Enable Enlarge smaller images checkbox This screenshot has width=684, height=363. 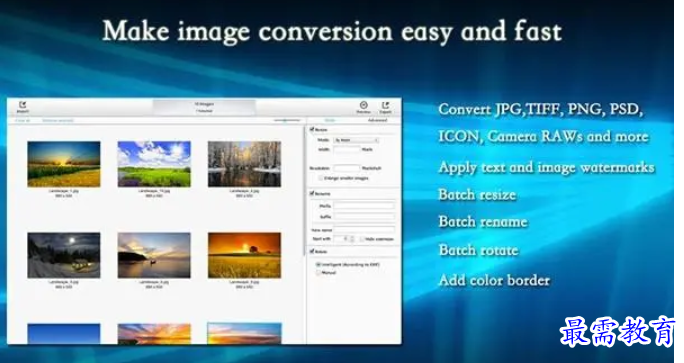click(321, 178)
